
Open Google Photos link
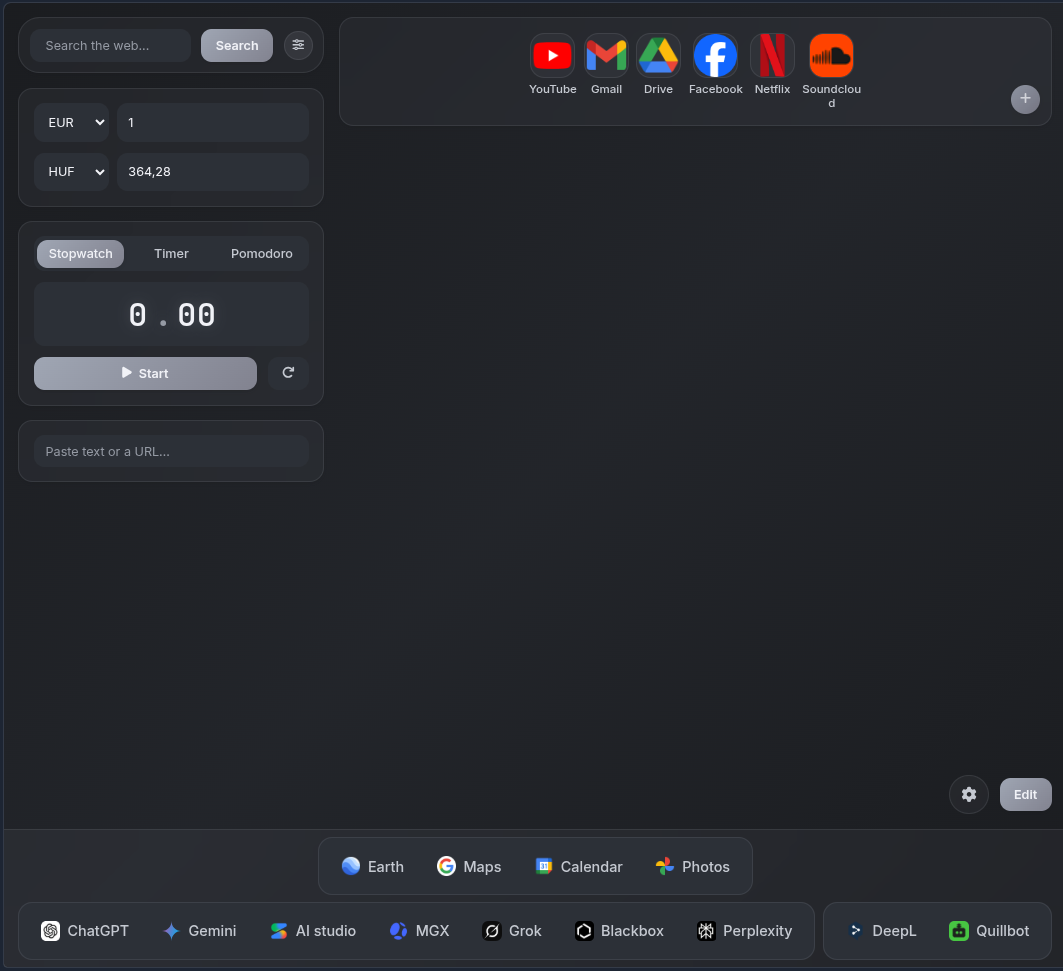[x=693, y=867]
